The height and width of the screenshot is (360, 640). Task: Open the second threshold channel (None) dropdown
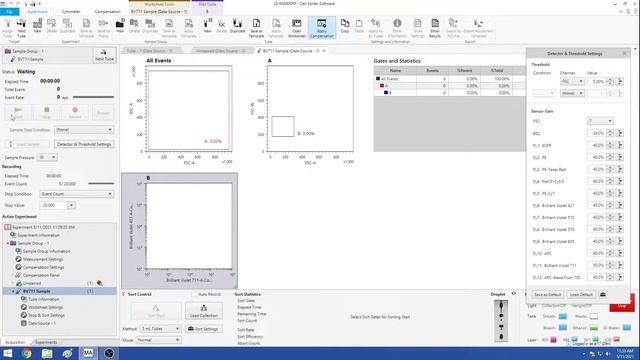pos(572,93)
